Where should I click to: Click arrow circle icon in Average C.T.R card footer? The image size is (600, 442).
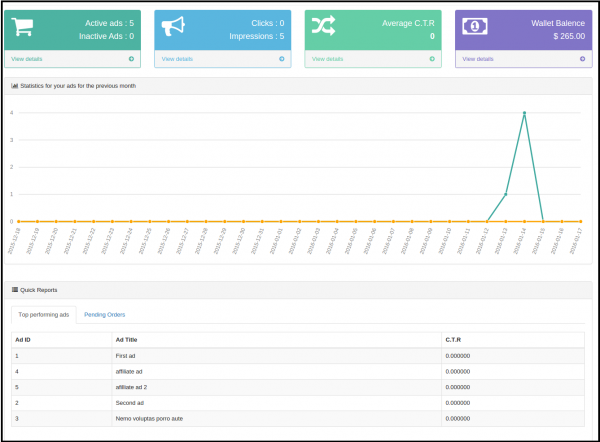tap(432, 59)
